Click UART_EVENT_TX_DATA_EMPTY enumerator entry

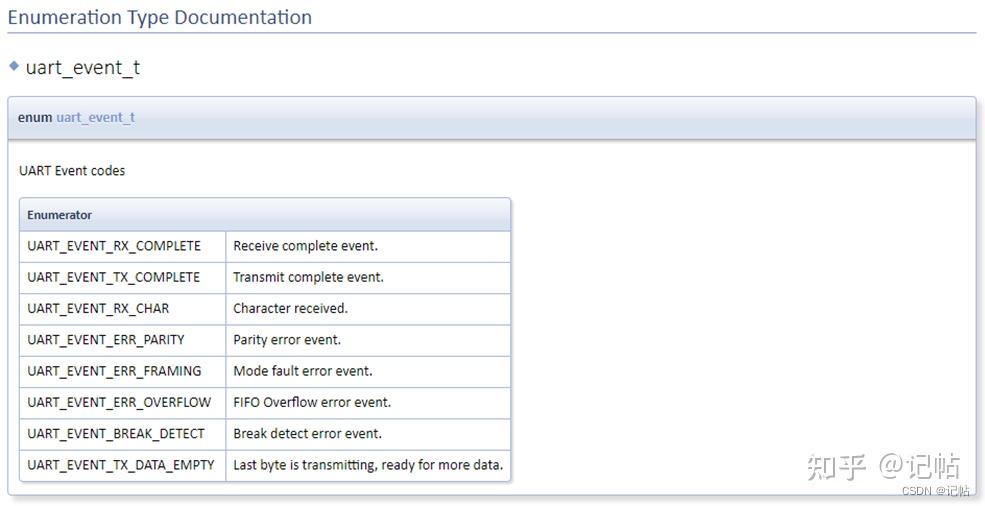point(121,465)
